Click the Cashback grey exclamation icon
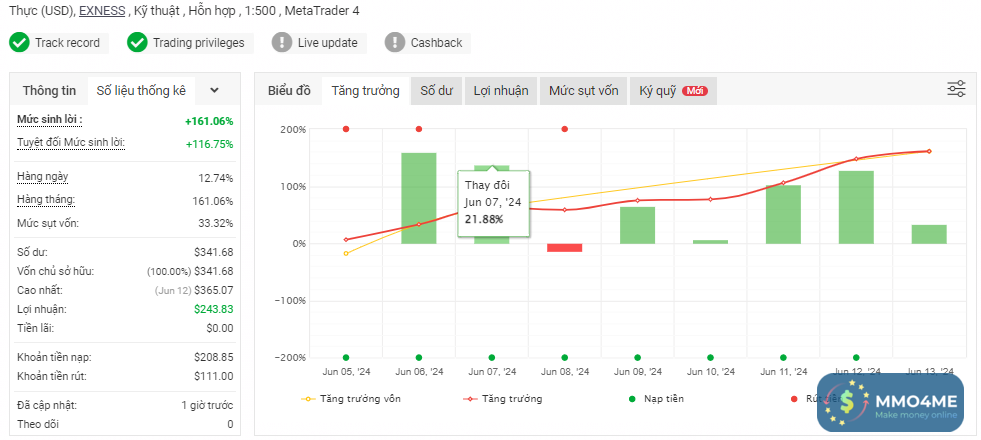981x440 pixels. pos(395,43)
